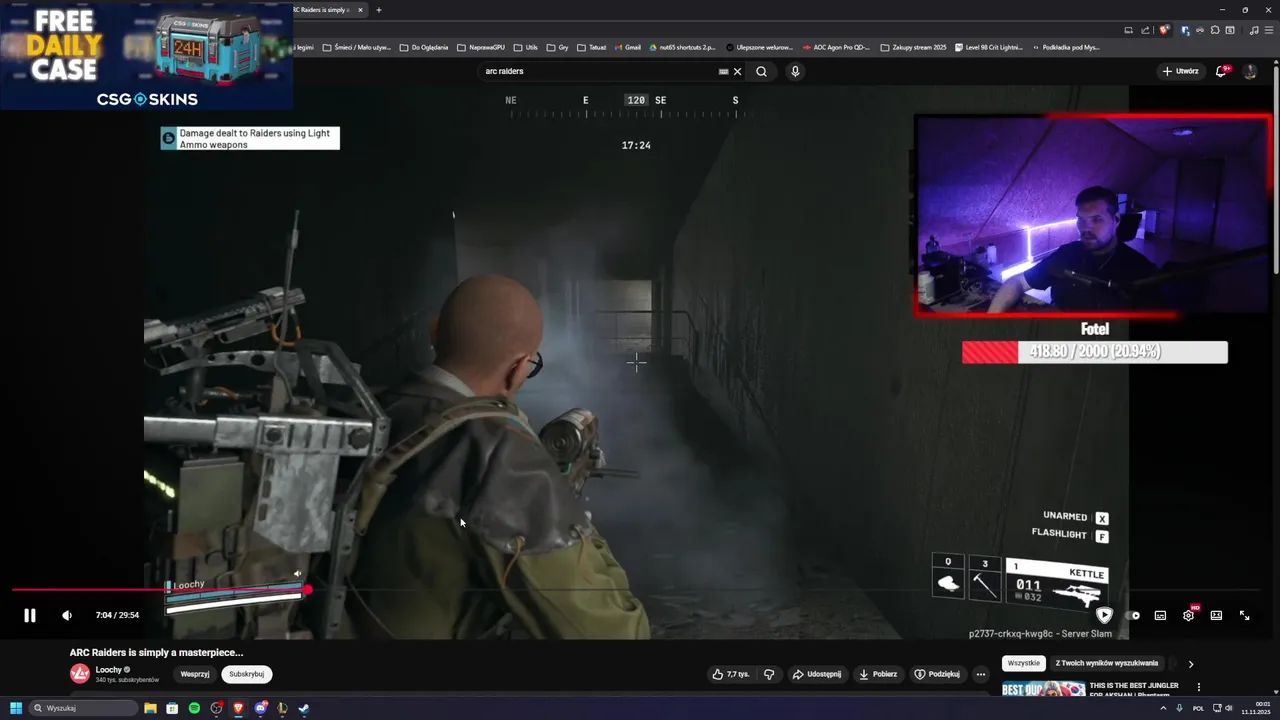Click the Subskrybuj button
The image size is (1280, 720).
[x=246, y=674]
